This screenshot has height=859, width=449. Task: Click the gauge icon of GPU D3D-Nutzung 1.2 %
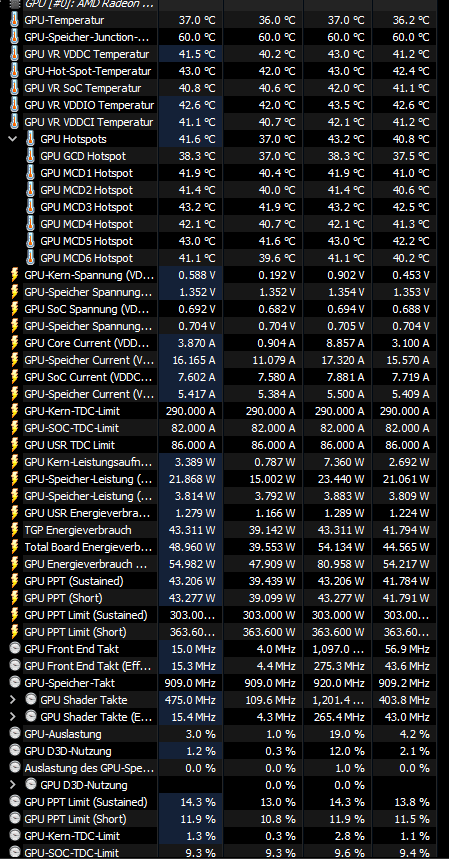pyautogui.click(x=15, y=751)
